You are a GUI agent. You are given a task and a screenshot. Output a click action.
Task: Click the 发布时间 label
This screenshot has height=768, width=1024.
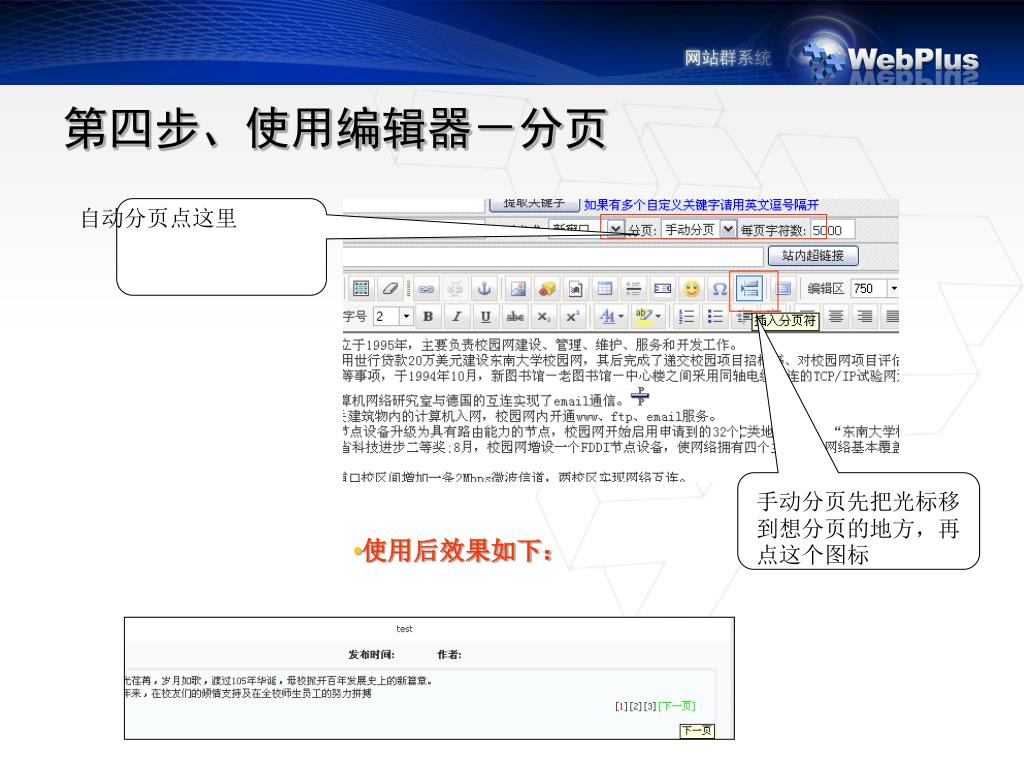click(371, 654)
